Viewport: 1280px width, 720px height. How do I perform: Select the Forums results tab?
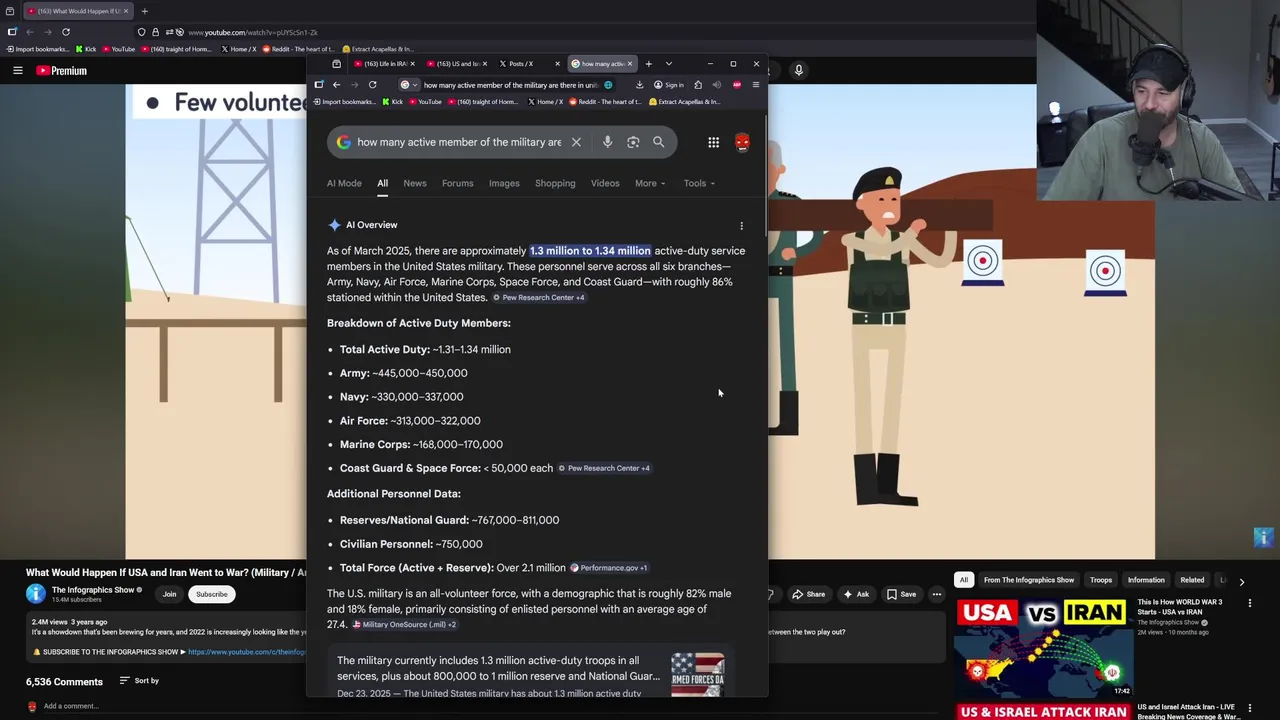click(457, 183)
